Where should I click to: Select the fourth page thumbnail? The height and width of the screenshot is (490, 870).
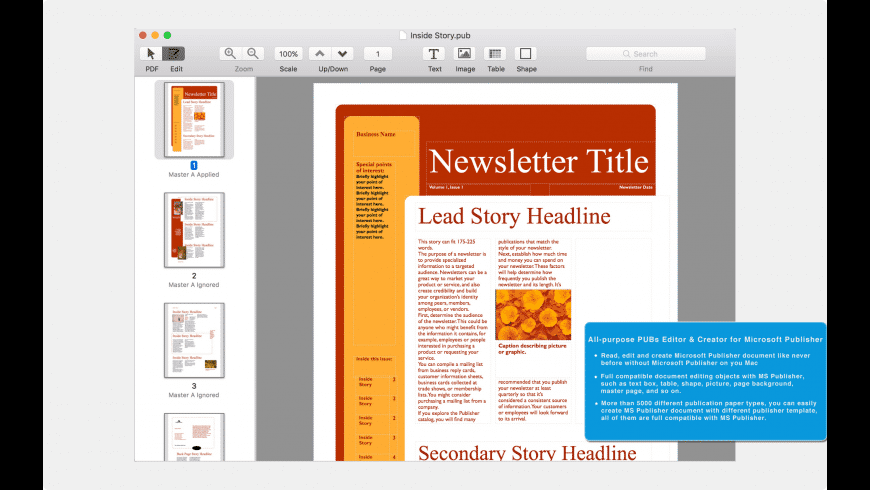pyautogui.click(x=194, y=437)
